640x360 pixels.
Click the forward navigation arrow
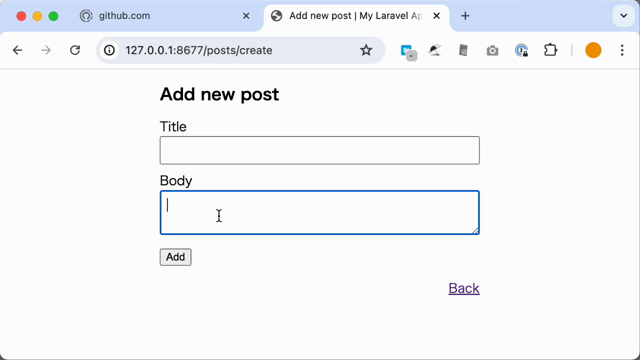click(46, 50)
